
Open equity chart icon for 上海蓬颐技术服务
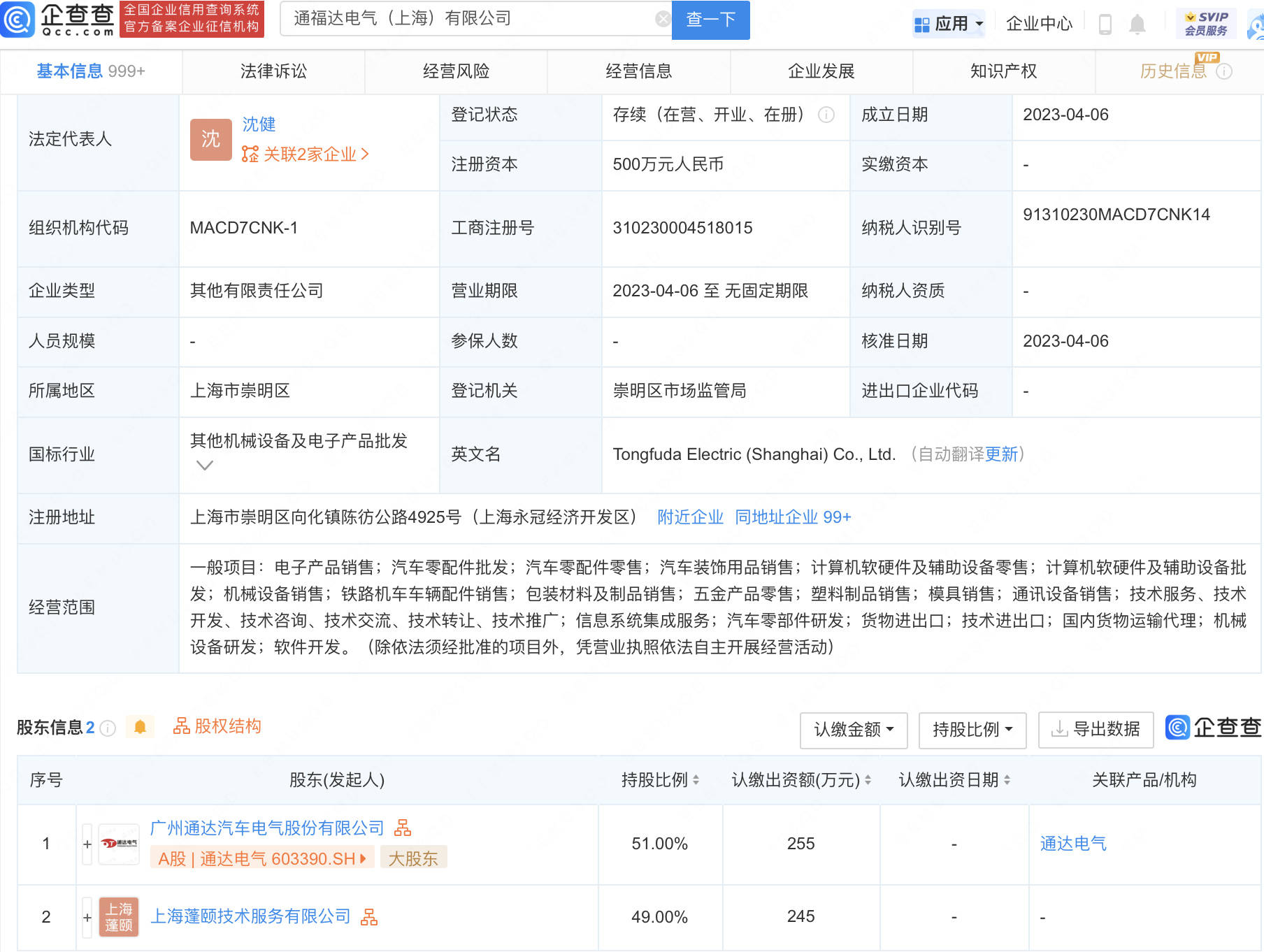[x=369, y=917]
